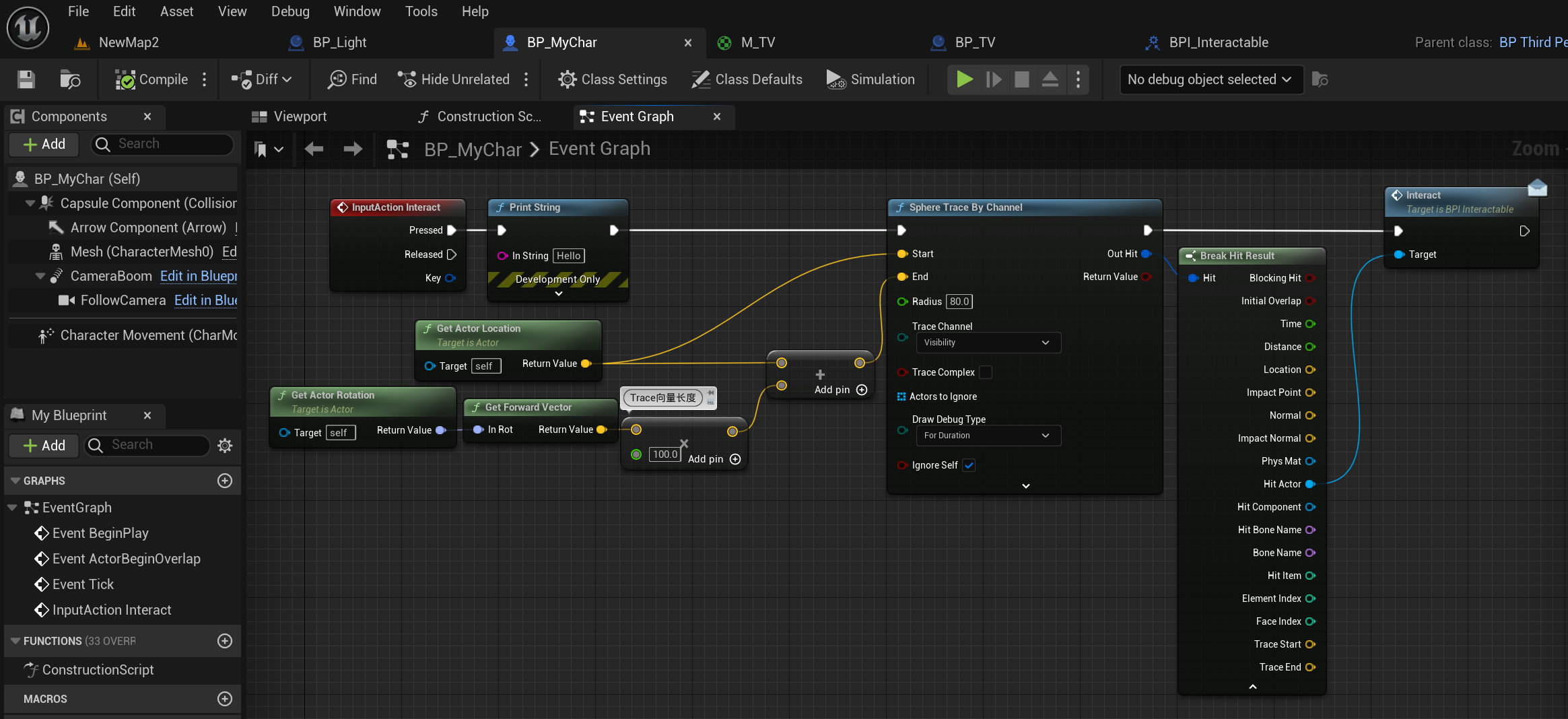Collapse the GRAPHS section

pos(15,481)
